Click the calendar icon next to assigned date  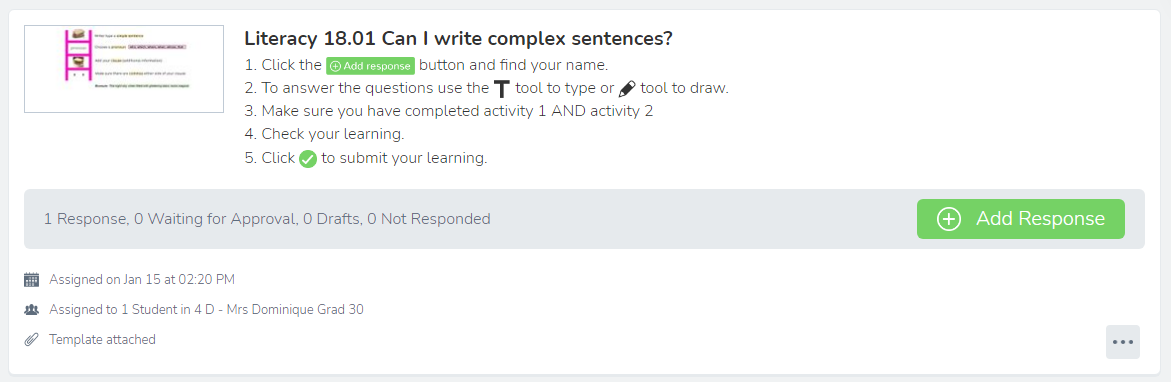click(x=31, y=280)
